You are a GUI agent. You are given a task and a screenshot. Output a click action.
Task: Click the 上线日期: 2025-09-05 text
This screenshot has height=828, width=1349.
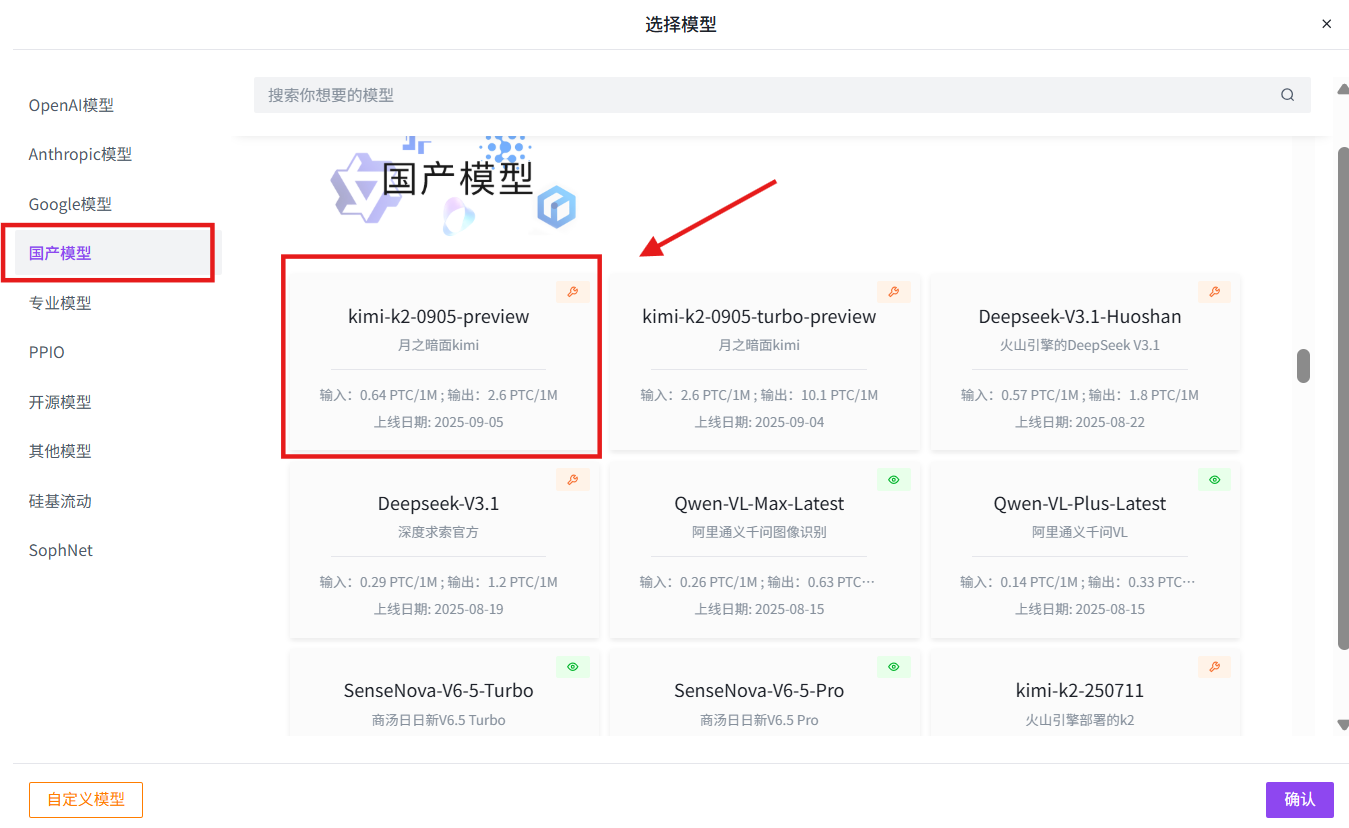[x=439, y=422]
